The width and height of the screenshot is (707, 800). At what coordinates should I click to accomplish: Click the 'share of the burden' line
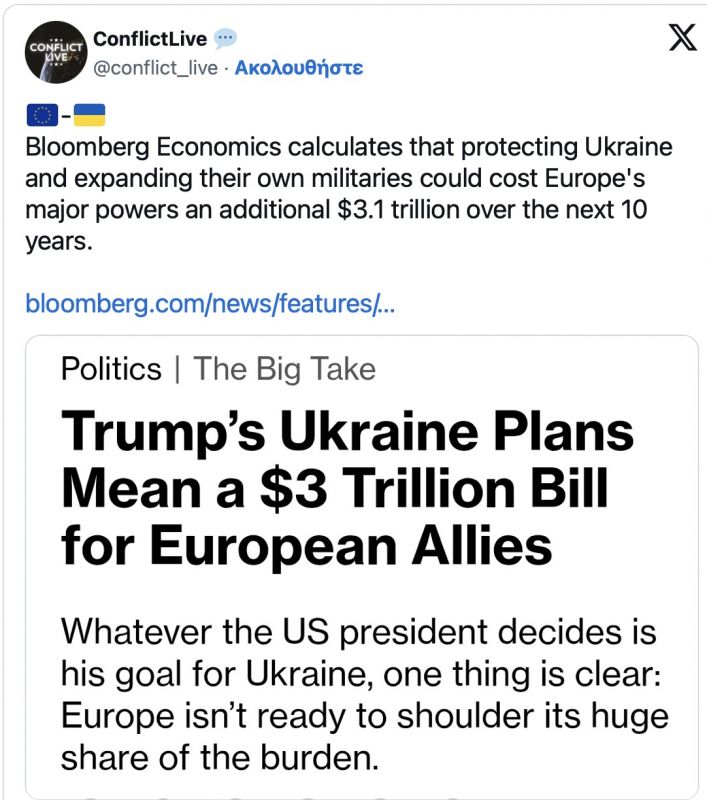[x=220, y=757]
